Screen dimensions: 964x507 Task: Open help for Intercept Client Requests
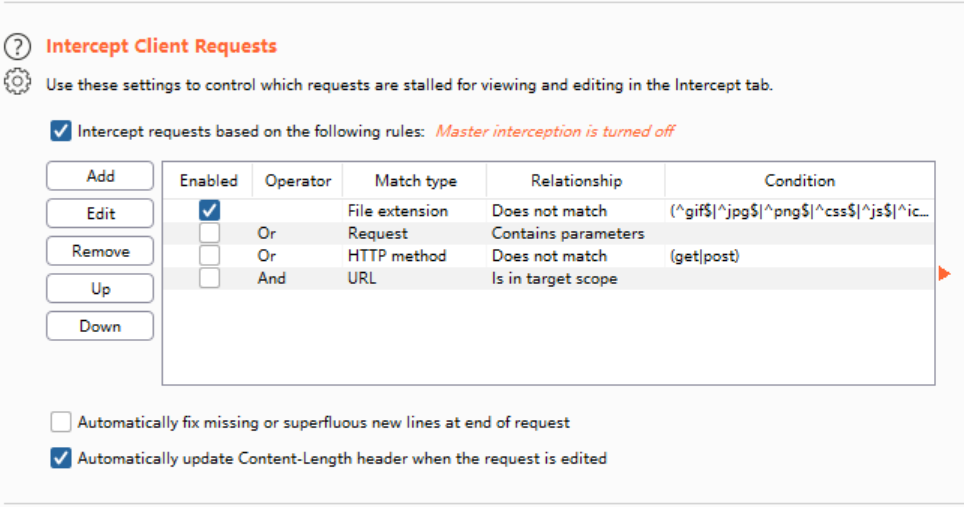pos(17,46)
